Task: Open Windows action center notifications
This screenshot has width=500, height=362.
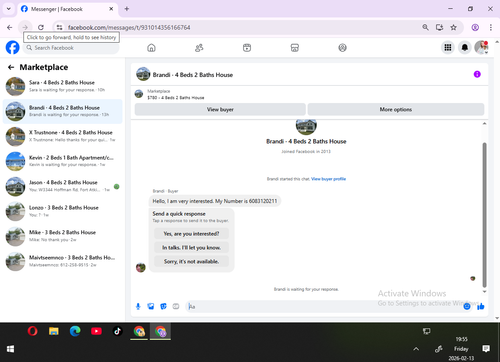Action: point(486,349)
